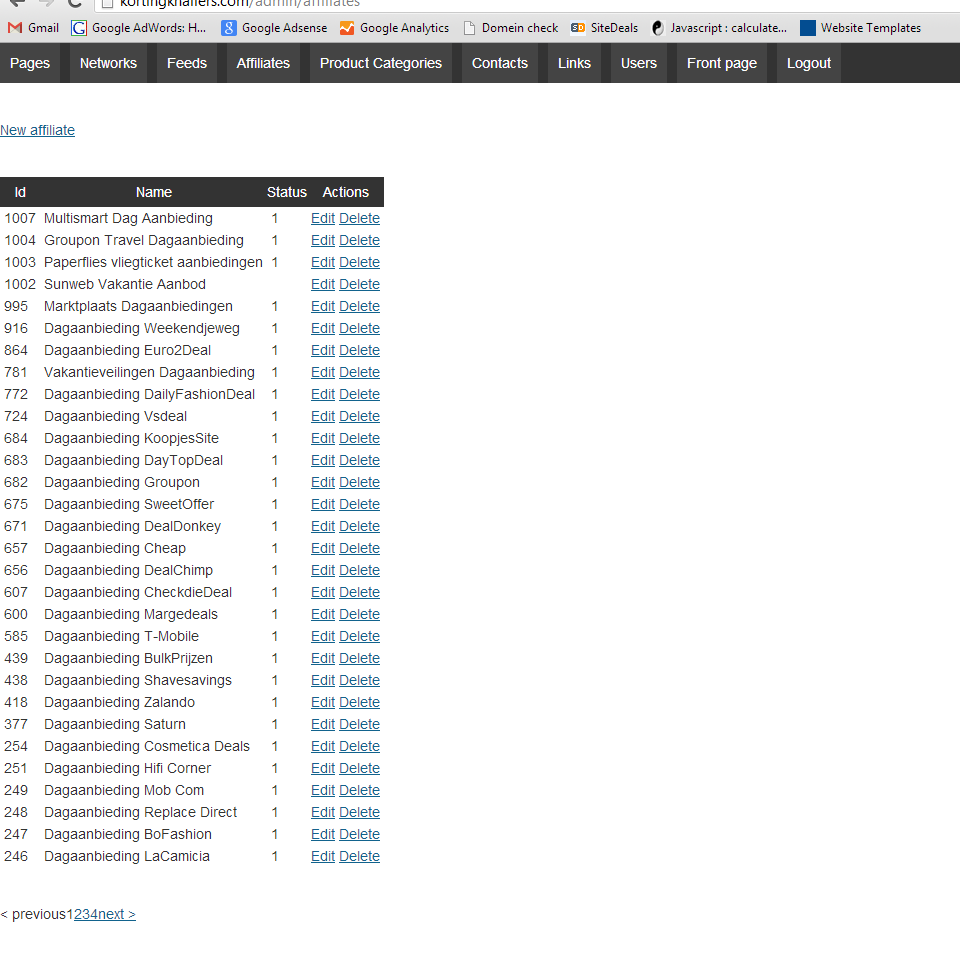
Task: Open Website Templates bookmark
Action: [x=860, y=28]
